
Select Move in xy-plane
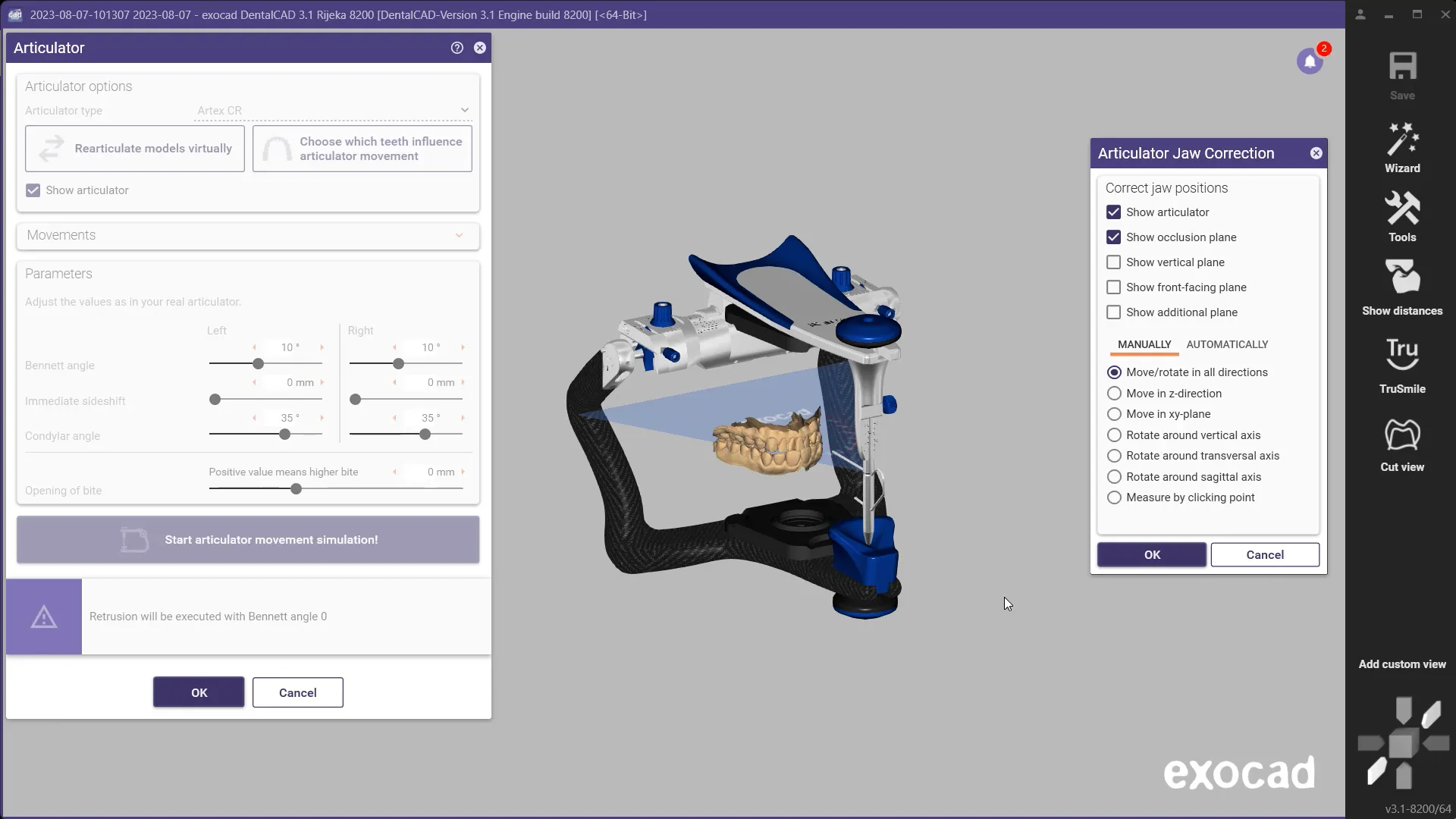(1114, 414)
